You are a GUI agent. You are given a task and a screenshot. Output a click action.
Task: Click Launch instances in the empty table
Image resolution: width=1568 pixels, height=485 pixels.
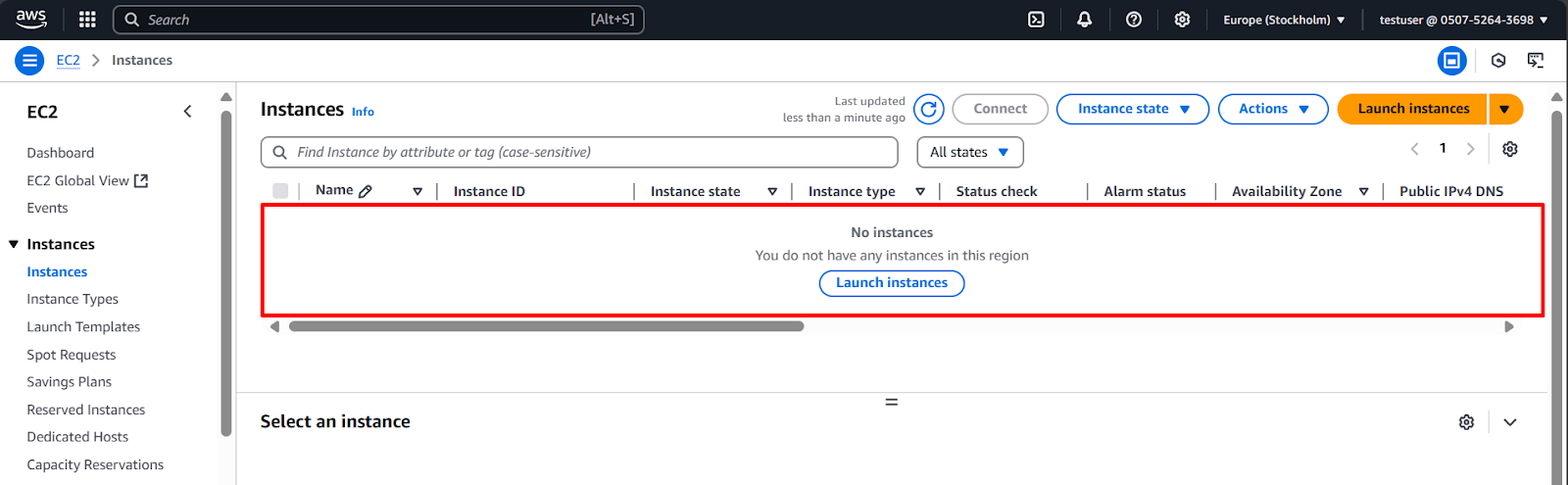coord(892,283)
